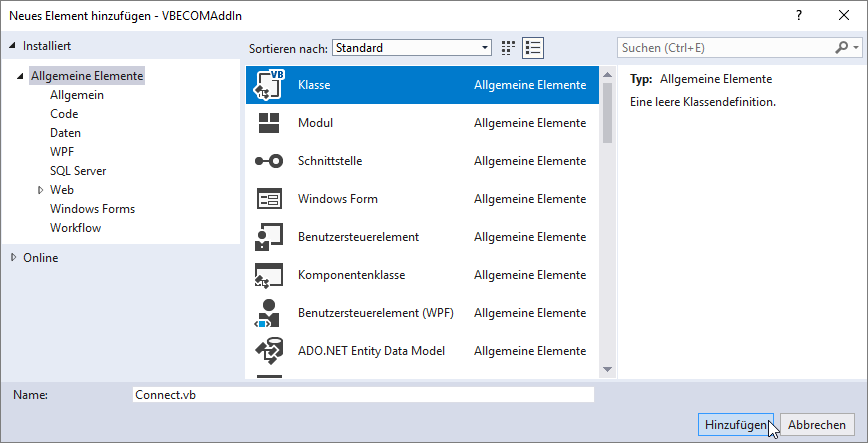Viewport: 868px width, 443px height.
Task: Select the ADO.NET Entity Data Model icon
Action: 269,351
